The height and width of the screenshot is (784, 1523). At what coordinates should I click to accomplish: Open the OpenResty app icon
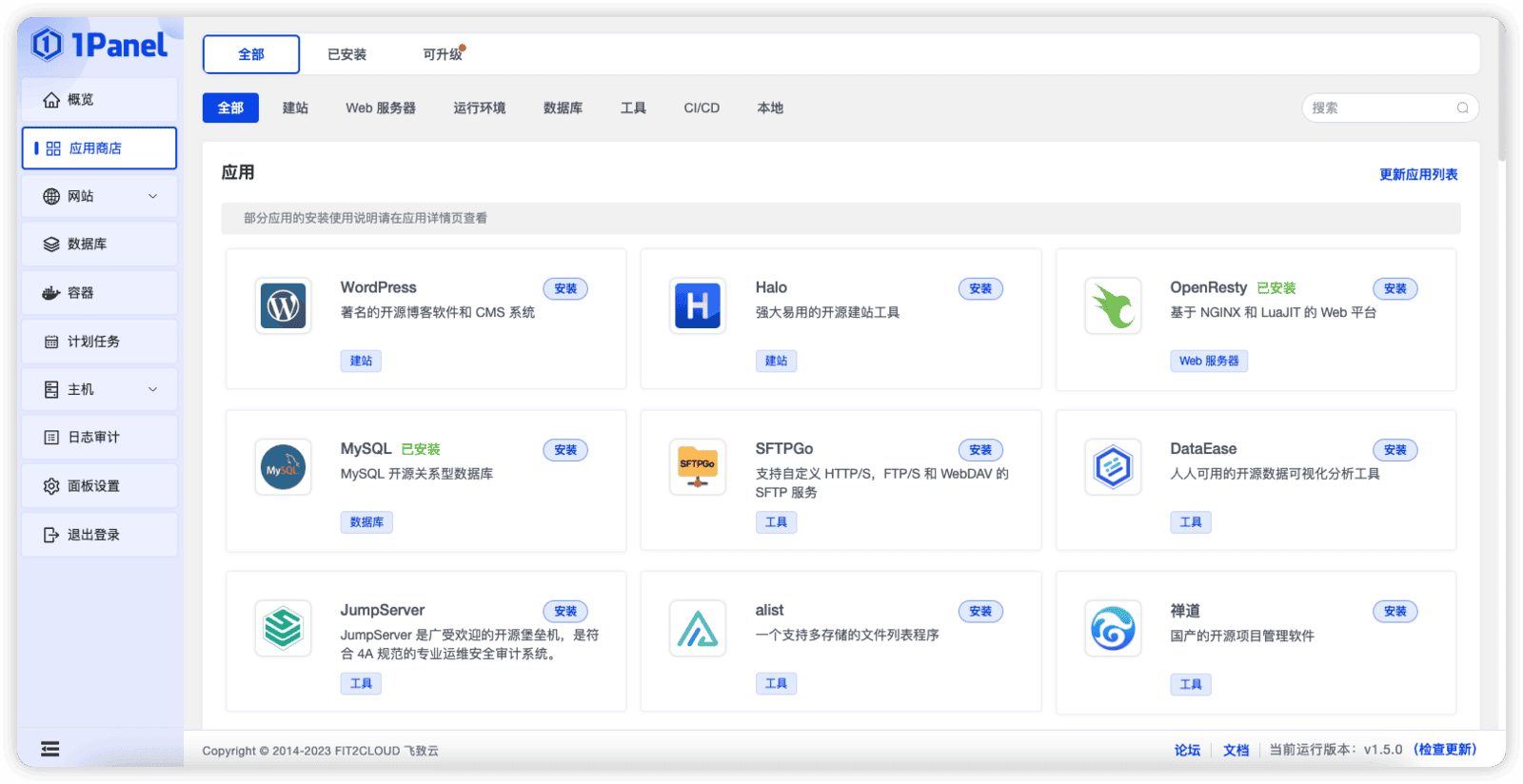click(1113, 305)
